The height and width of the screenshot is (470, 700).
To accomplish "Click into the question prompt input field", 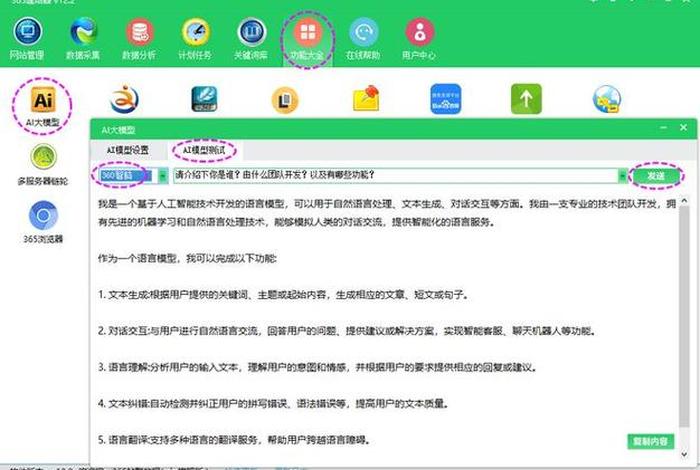I will [396, 176].
